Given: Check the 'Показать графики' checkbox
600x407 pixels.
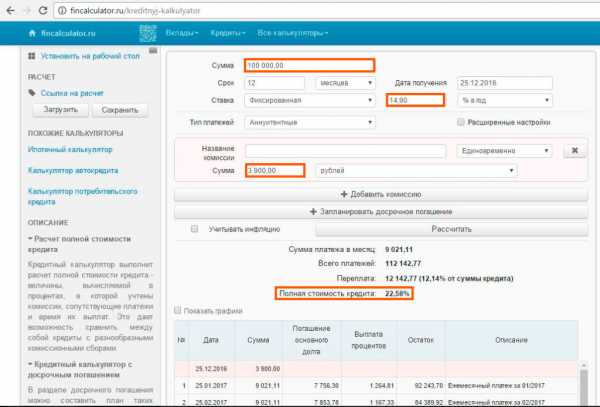Looking at the screenshot, I should click(x=179, y=310).
